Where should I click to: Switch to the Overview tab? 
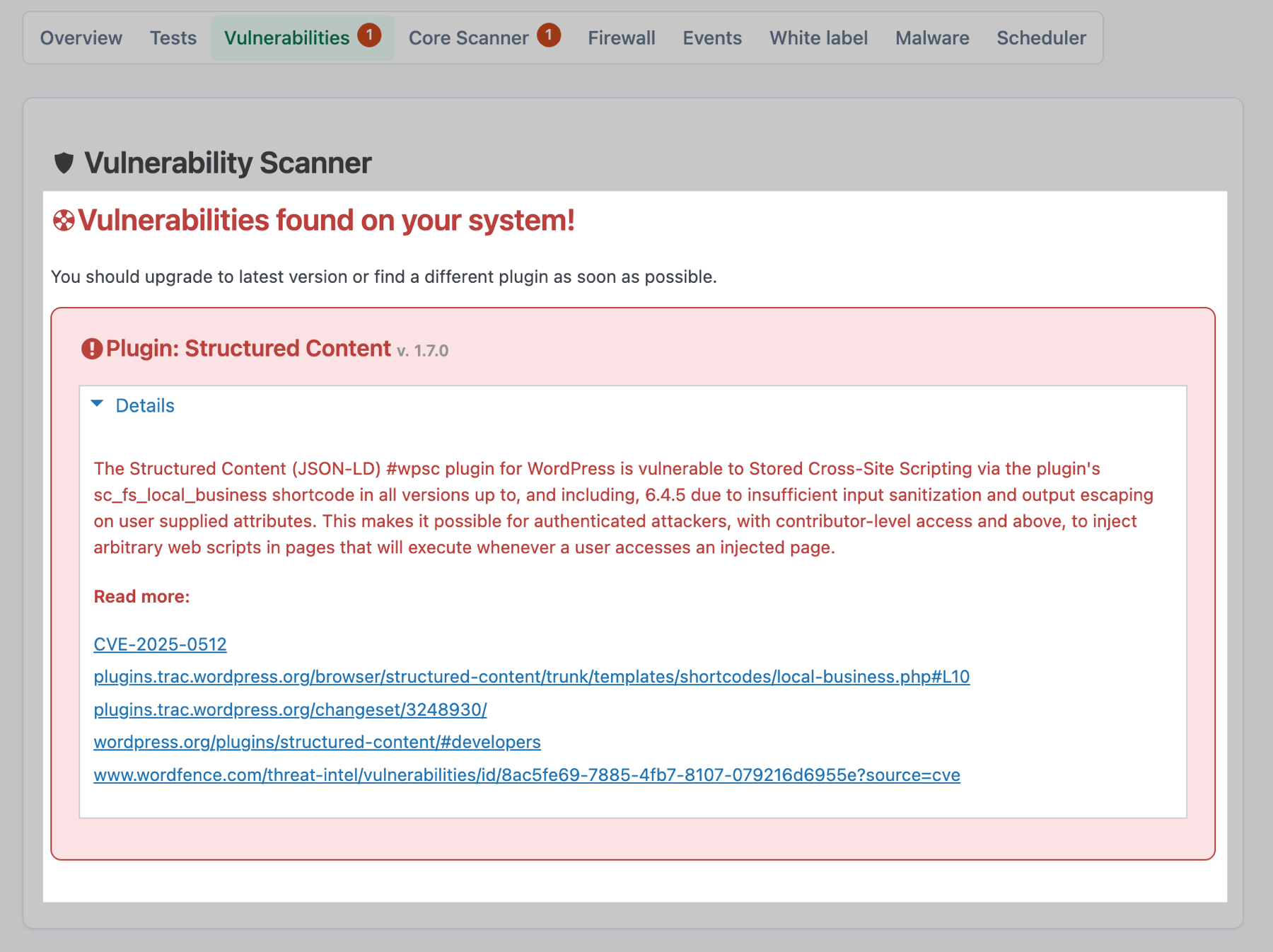click(x=81, y=37)
